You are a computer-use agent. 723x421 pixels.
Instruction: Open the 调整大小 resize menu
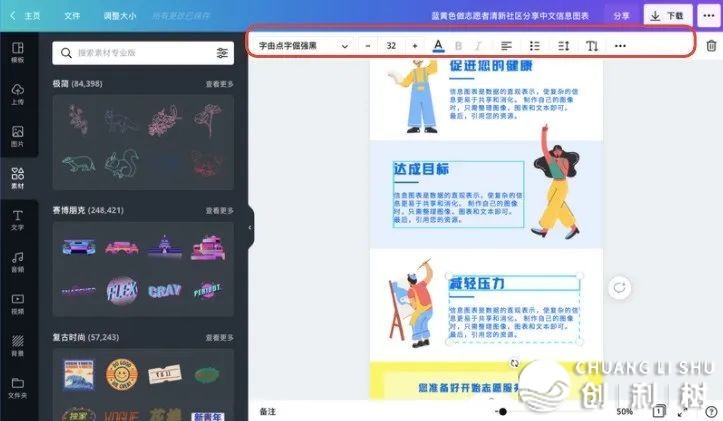tap(120, 16)
